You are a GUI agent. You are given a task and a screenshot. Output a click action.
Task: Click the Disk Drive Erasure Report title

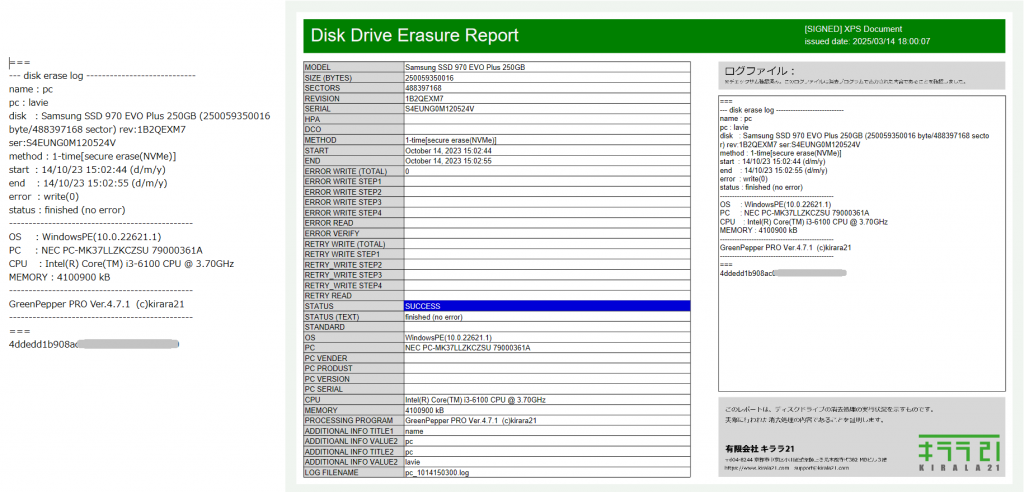pyautogui.click(x=415, y=36)
